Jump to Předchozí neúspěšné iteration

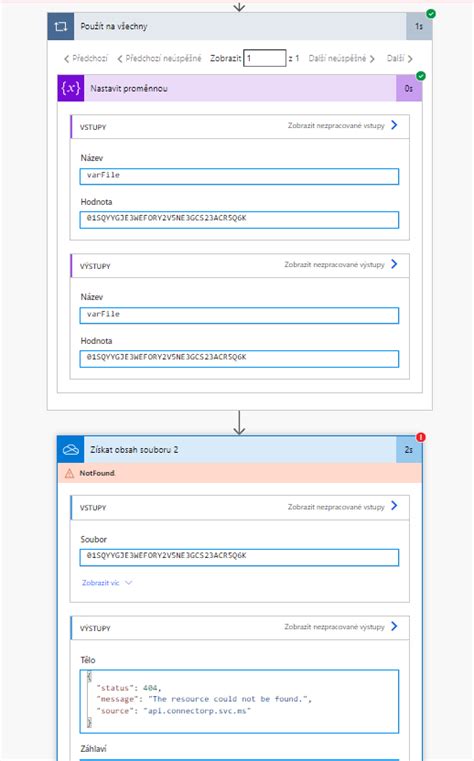coord(159,58)
